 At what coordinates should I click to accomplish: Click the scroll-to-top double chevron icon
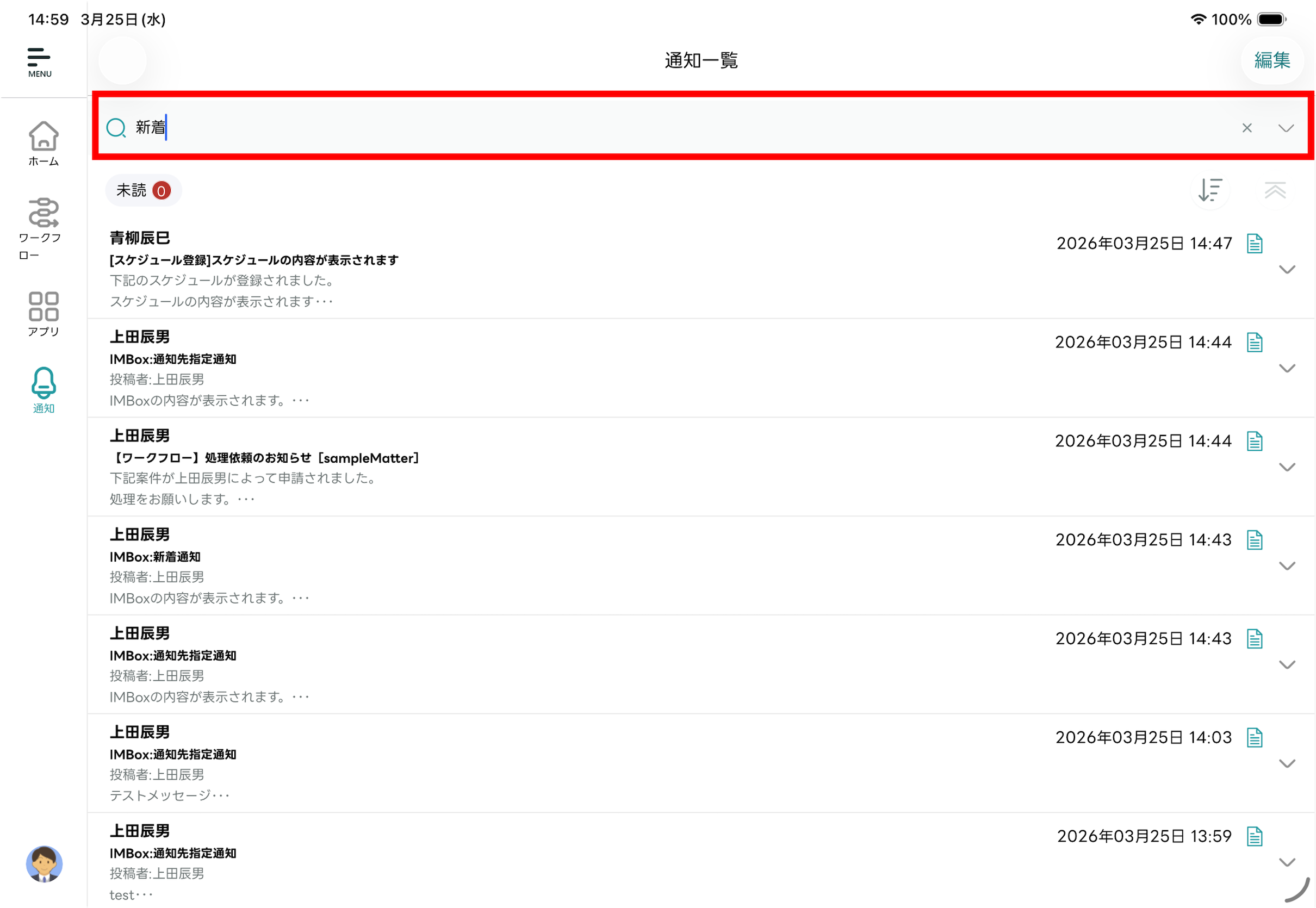tap(1275, 191)
